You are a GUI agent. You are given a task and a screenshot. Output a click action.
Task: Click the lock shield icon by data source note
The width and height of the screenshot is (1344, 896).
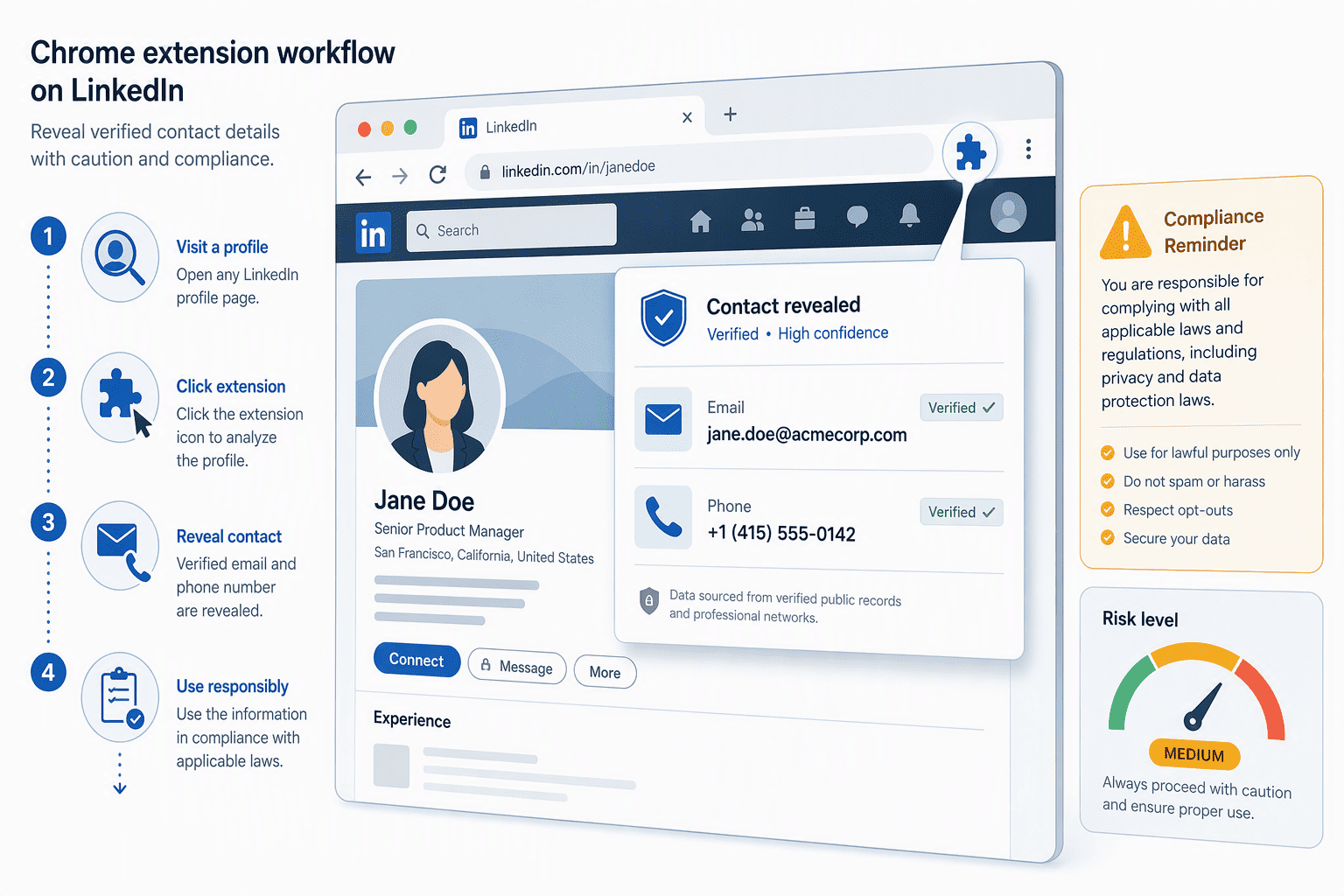click(648, 600)
